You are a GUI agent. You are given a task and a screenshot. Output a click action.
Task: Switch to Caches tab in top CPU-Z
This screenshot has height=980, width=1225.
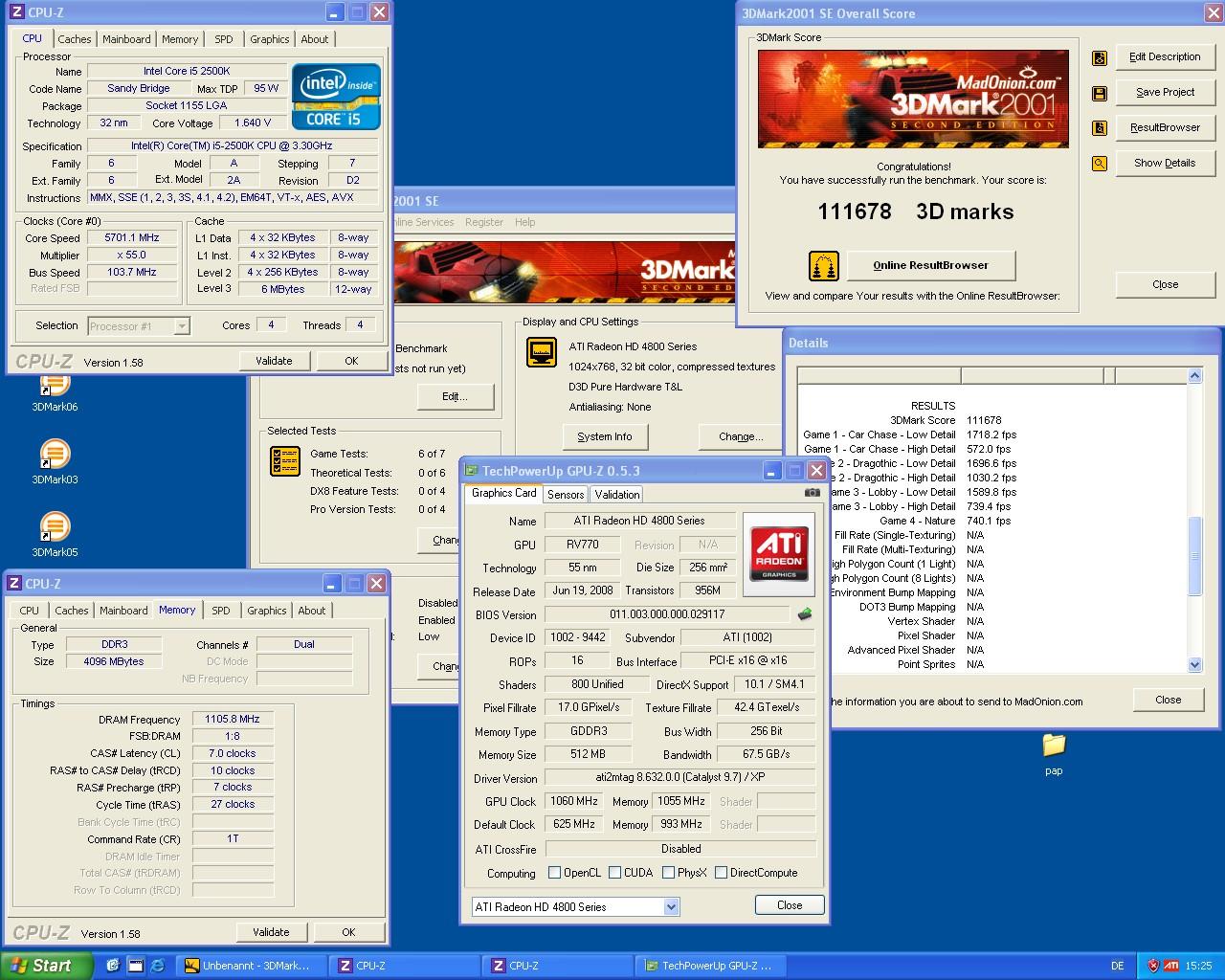pyautogui.click(x=75, y=39)
